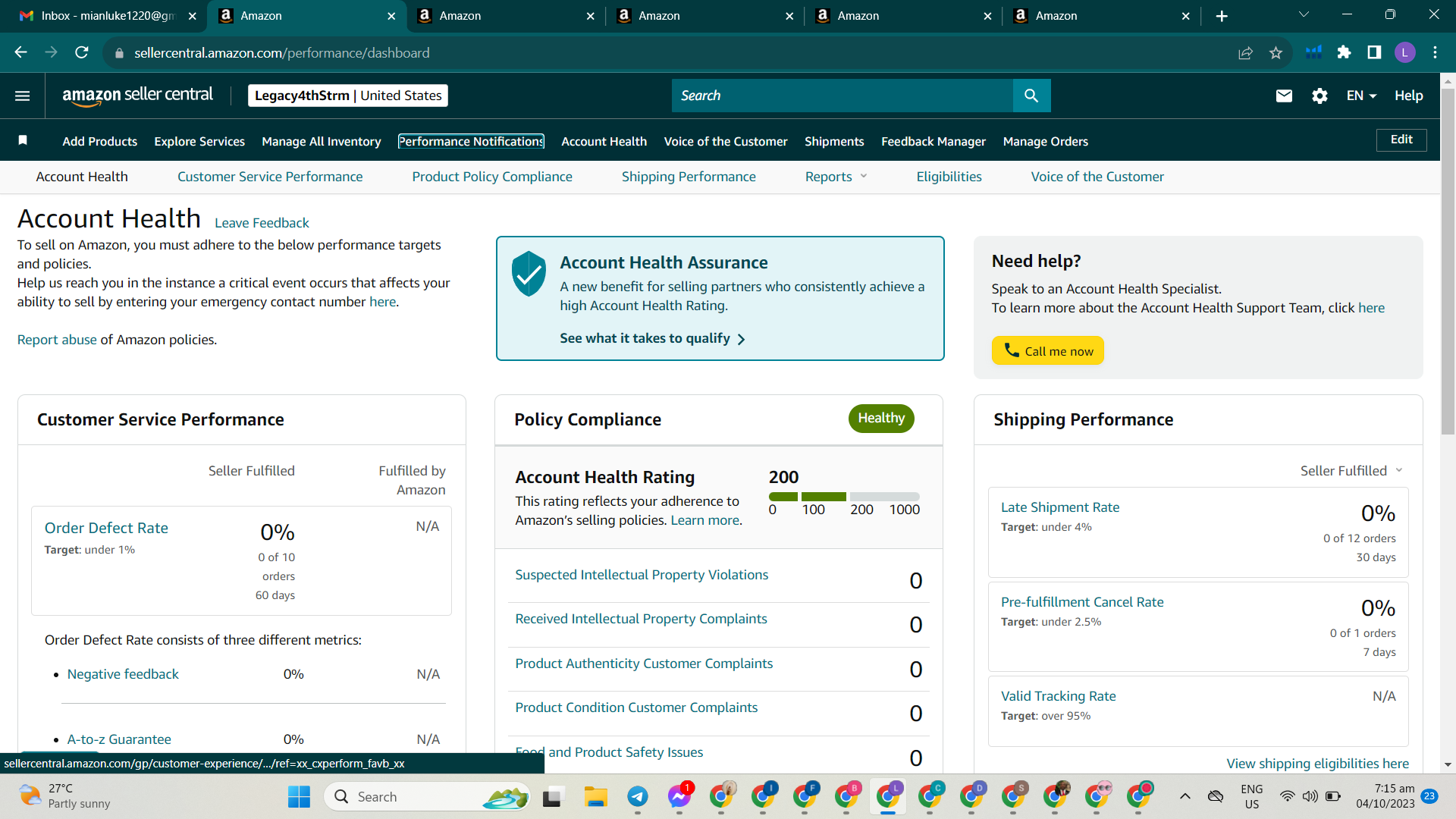
Task: Open the hamburger navigation menu
Action: [23, 96]
